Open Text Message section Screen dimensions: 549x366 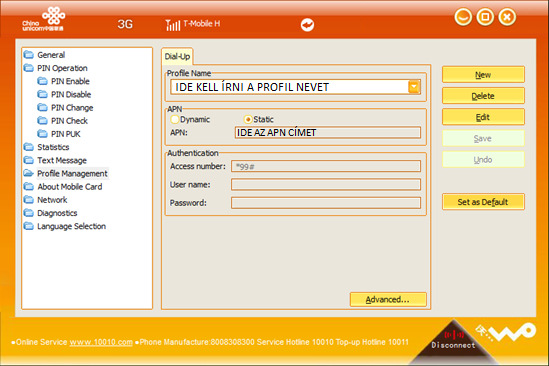tap(62, 160)
